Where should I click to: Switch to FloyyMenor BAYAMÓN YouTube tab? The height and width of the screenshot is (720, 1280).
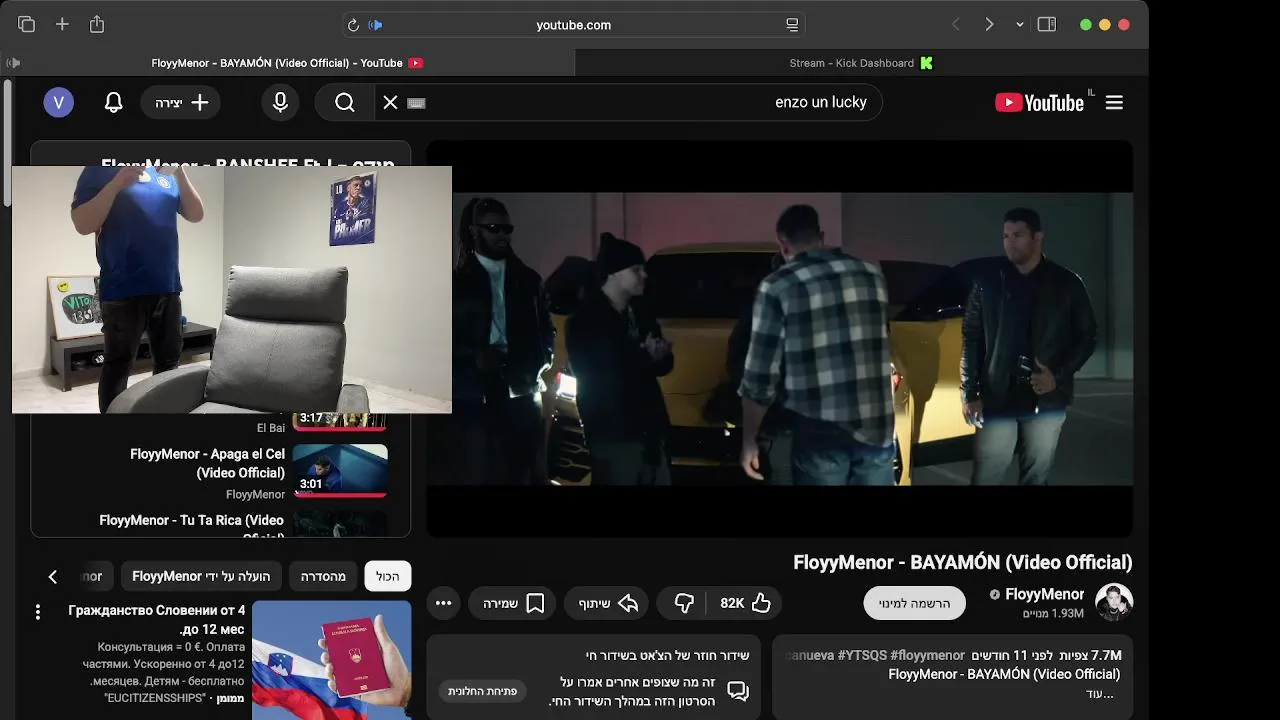(288, 63)
